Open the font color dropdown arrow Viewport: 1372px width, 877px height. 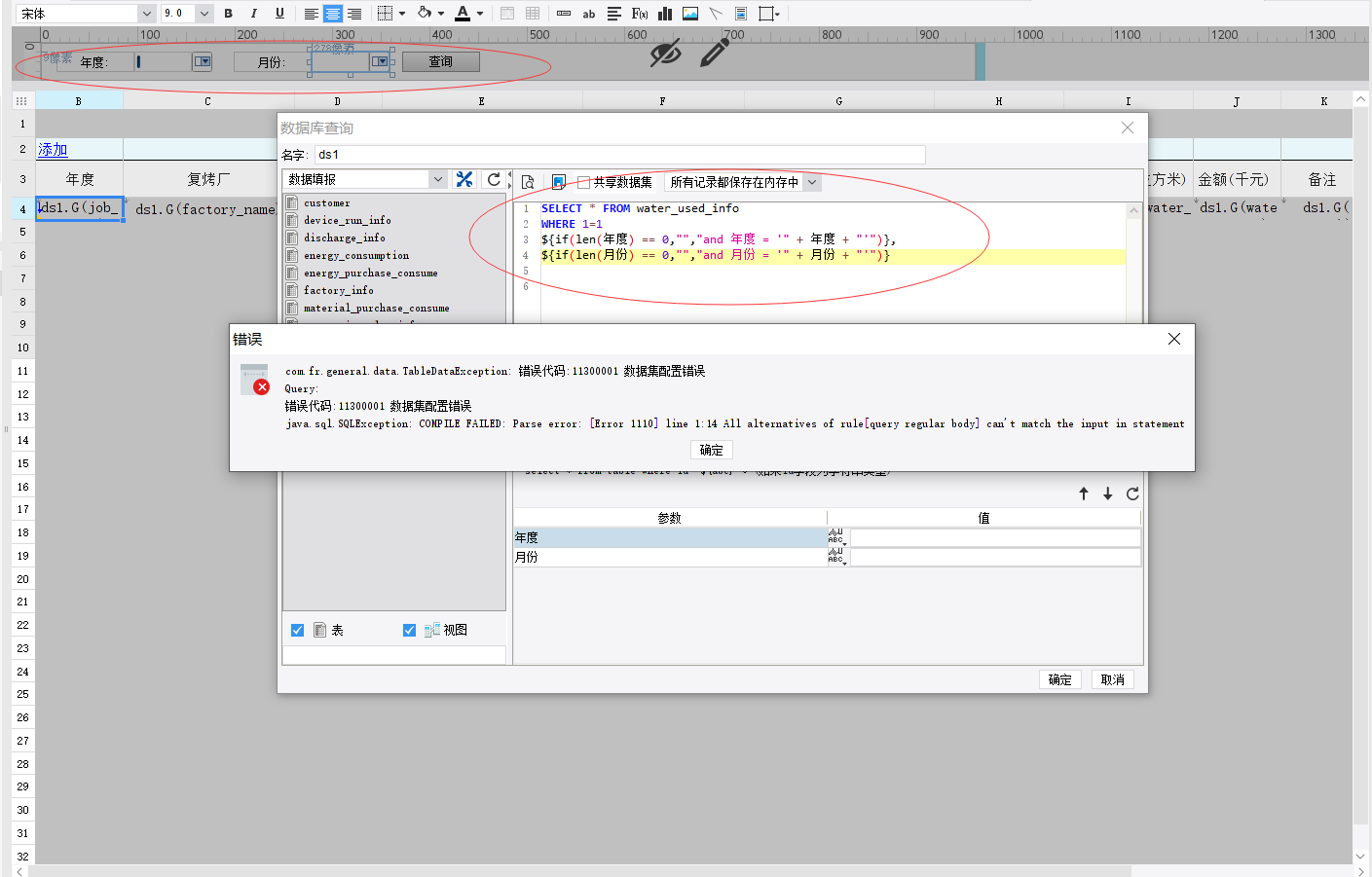[x=480, y=14]
